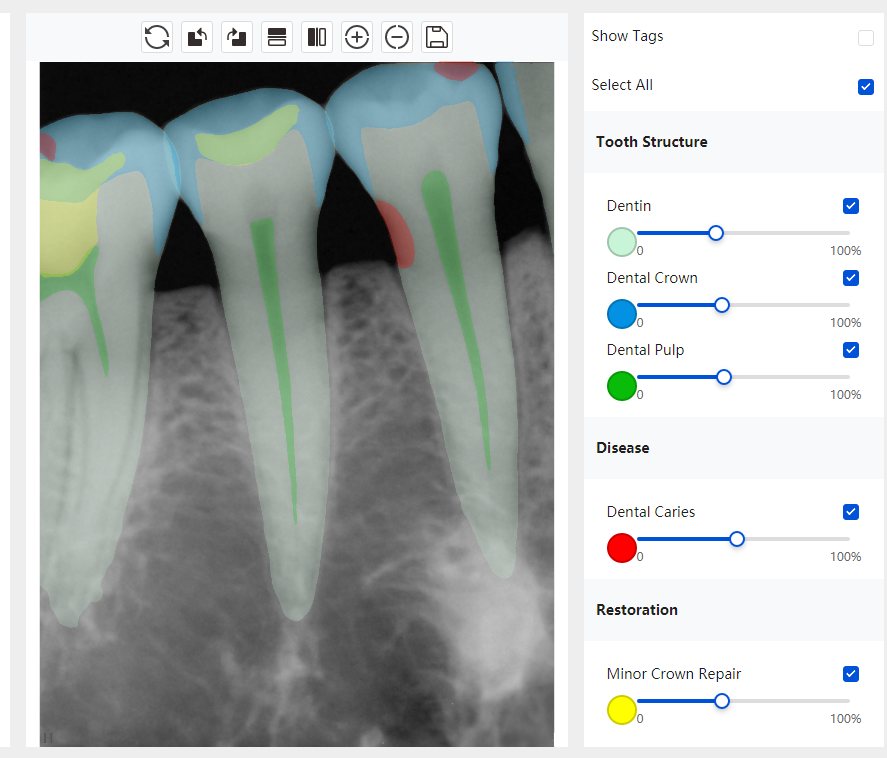887x758 pixels.
Task: Uncheck Dental Caries detection
Action: [851, 512]
